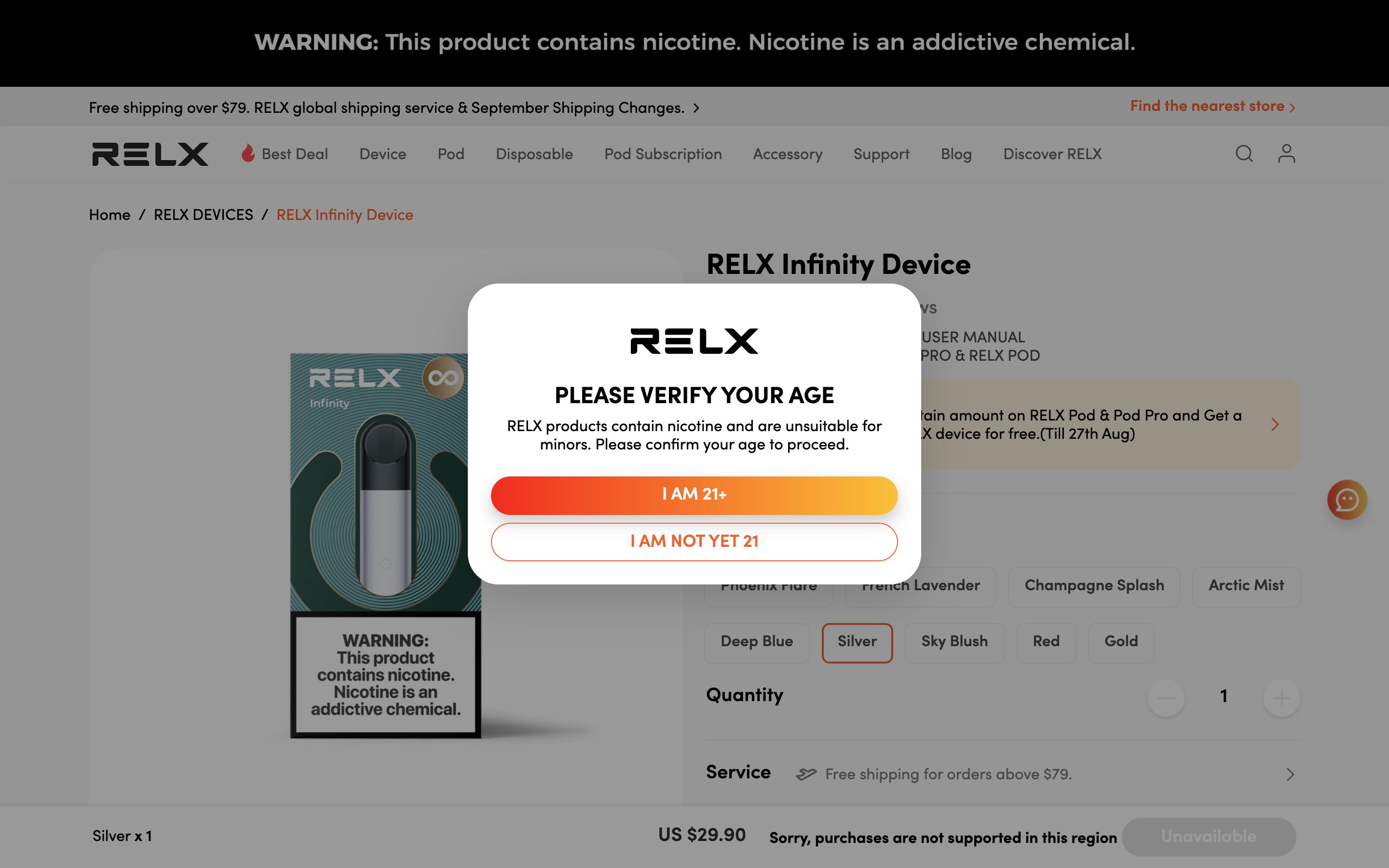
Task: Open the chat widget bubble
Action: point(1348,500)
